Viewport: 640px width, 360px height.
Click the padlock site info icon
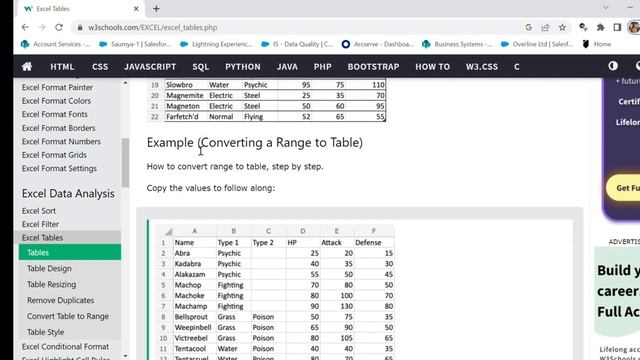click(80, 27)
